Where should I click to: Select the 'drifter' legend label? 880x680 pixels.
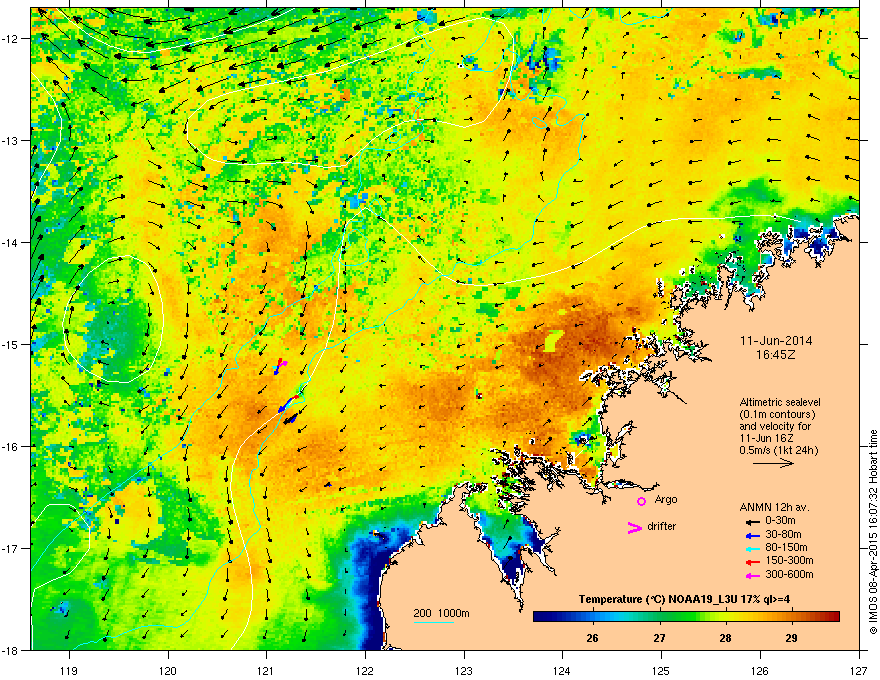pos(662,526)
